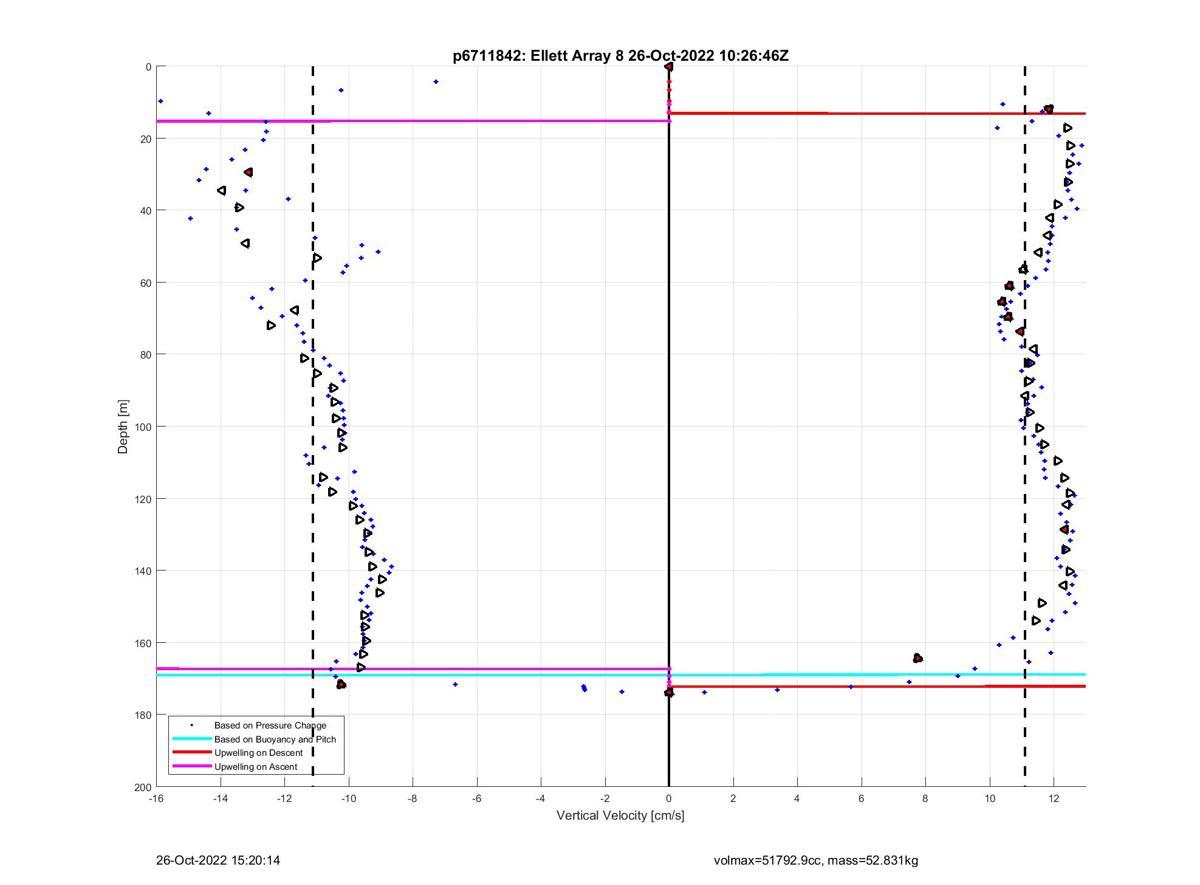This screenshot has height=885, width=1200.
Task: Click the x-axis tick label '6'
Action: point(861,798)
